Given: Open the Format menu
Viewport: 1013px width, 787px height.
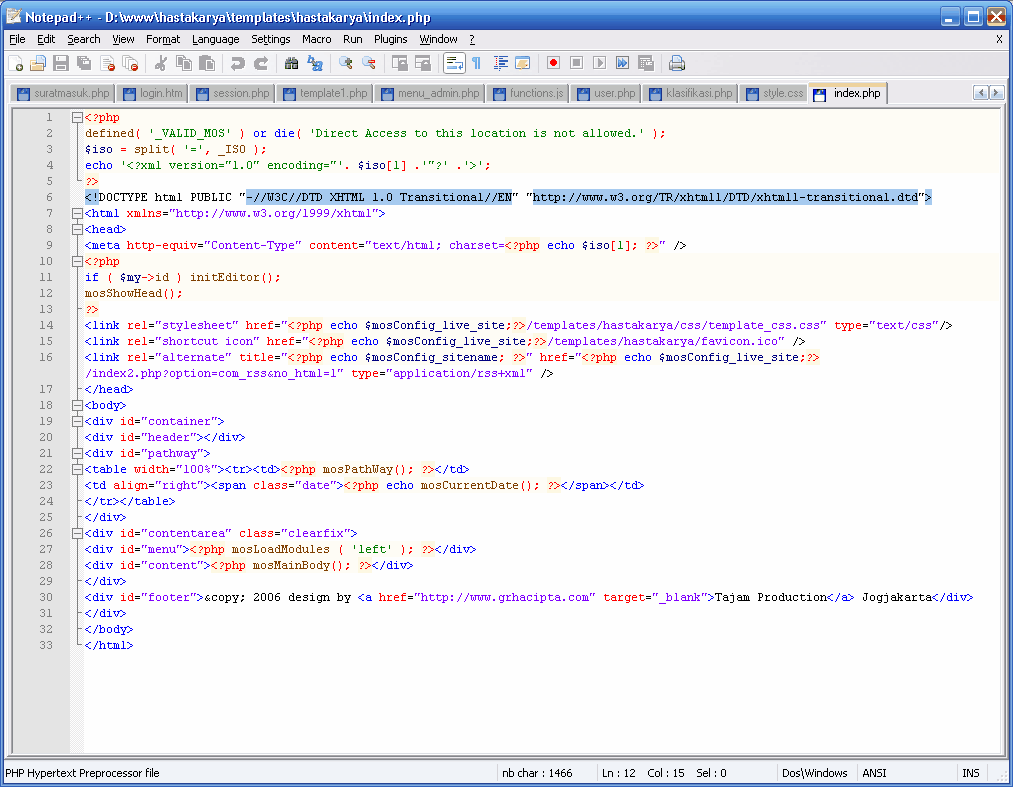Looking at the screenshot, I should point(163,39).
